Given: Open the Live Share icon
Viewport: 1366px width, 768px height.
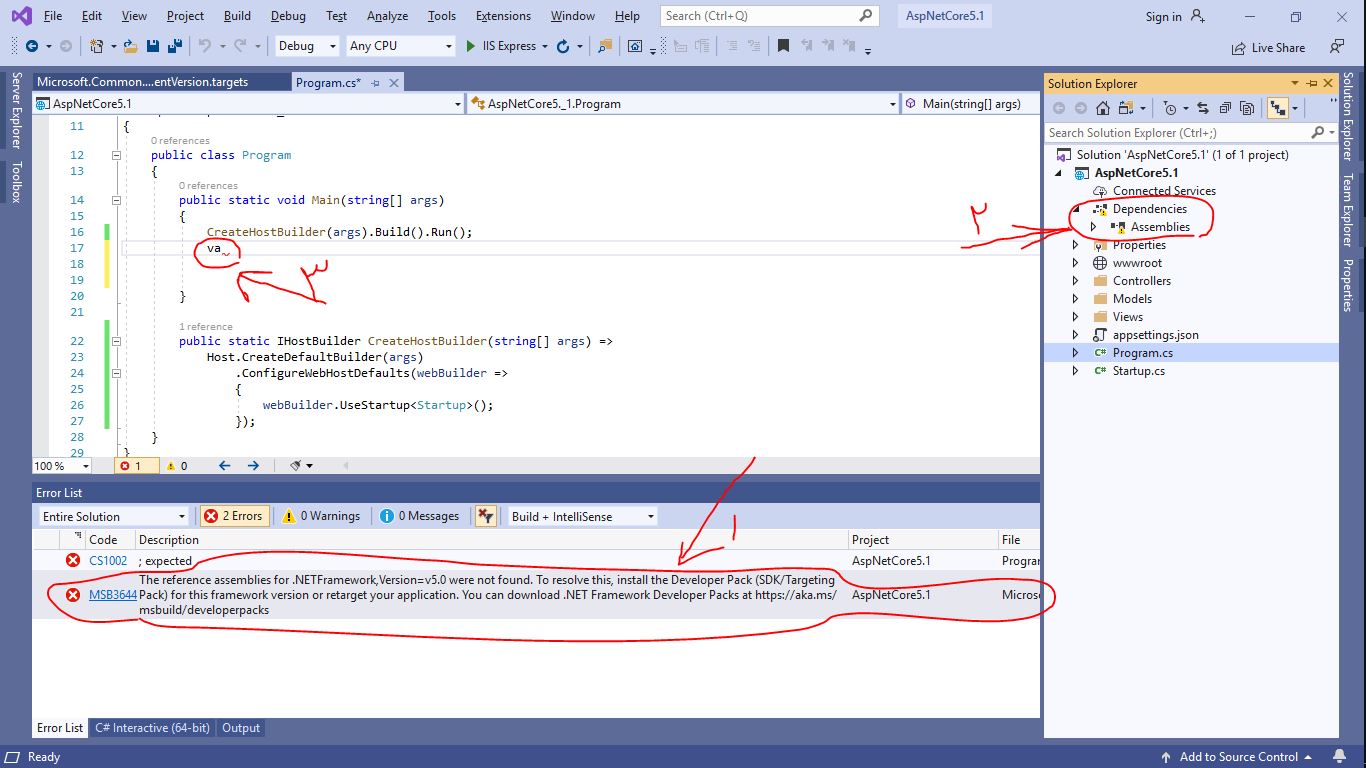Looking at the screenshot, I should coord(1239,47).
